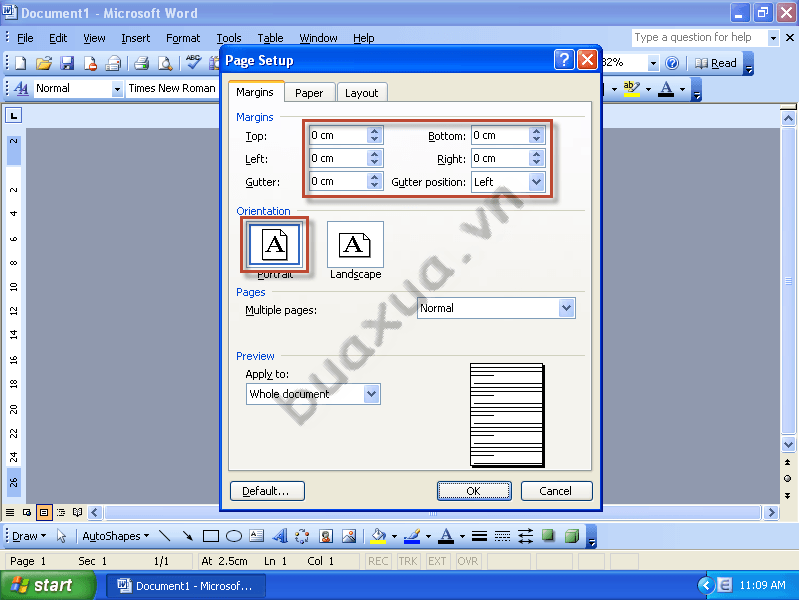Click the Print Preview icon
Image resolution: width=799 pixels, height=600 pixels.
pyautogui.click(x=165, y=63)
